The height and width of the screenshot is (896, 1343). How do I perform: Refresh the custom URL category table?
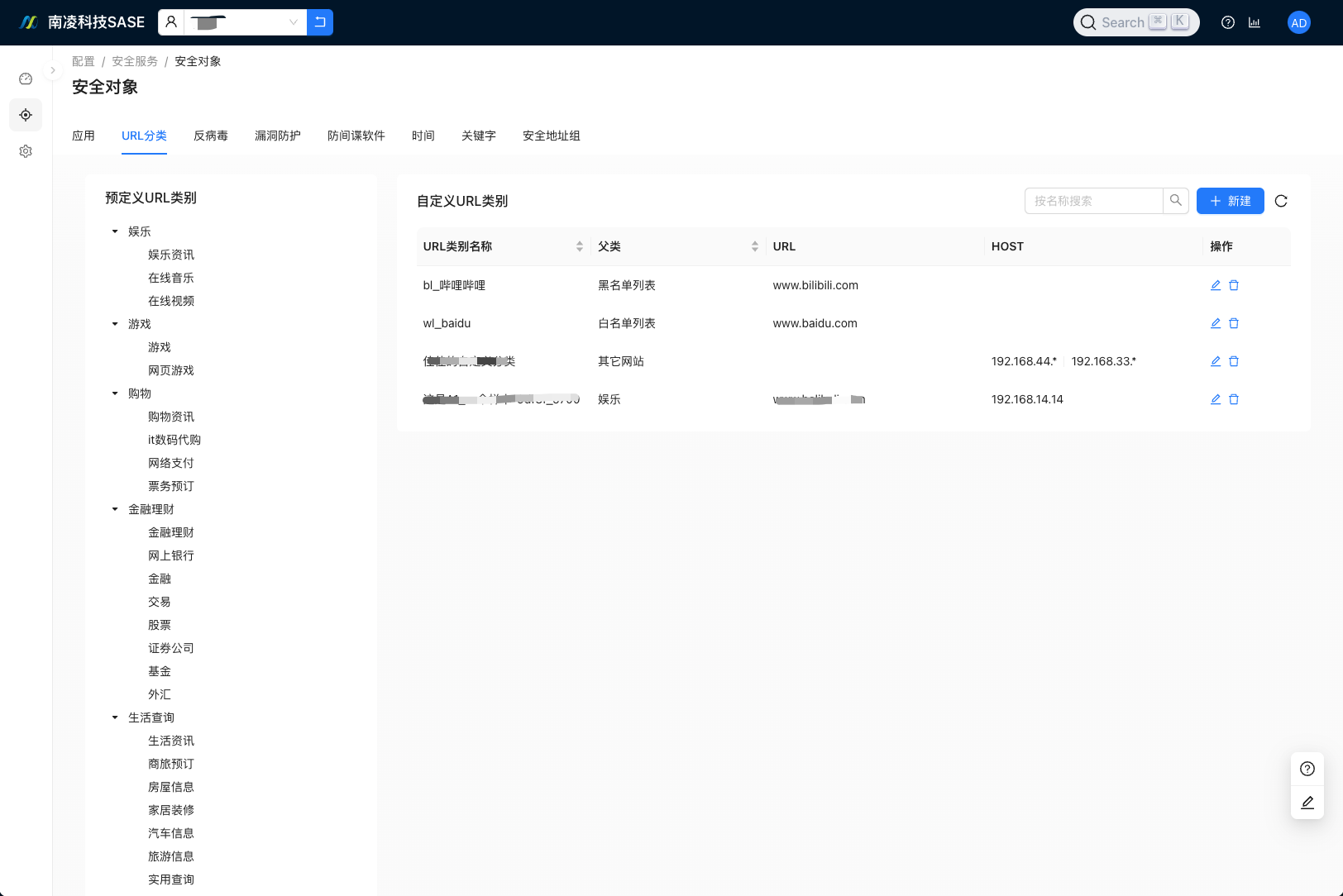(x=1281, y=201)
